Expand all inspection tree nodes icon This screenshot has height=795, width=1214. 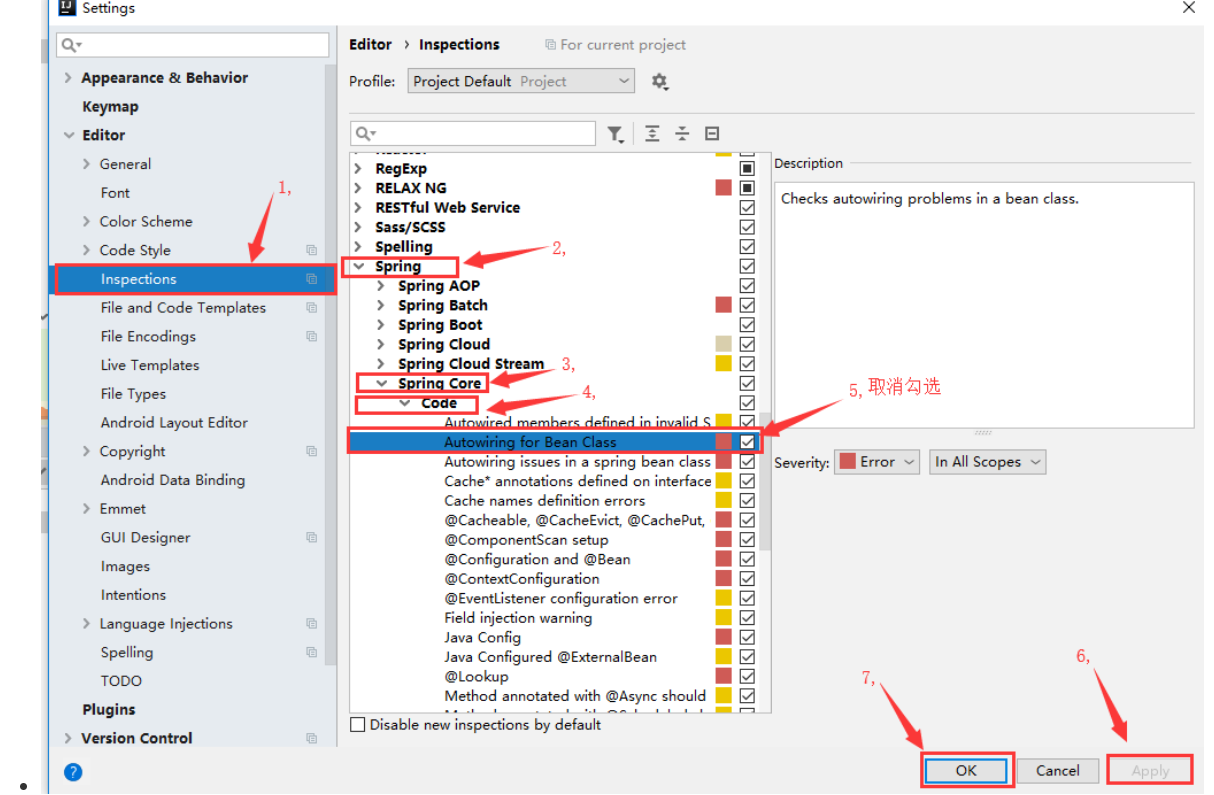(652, 133)
